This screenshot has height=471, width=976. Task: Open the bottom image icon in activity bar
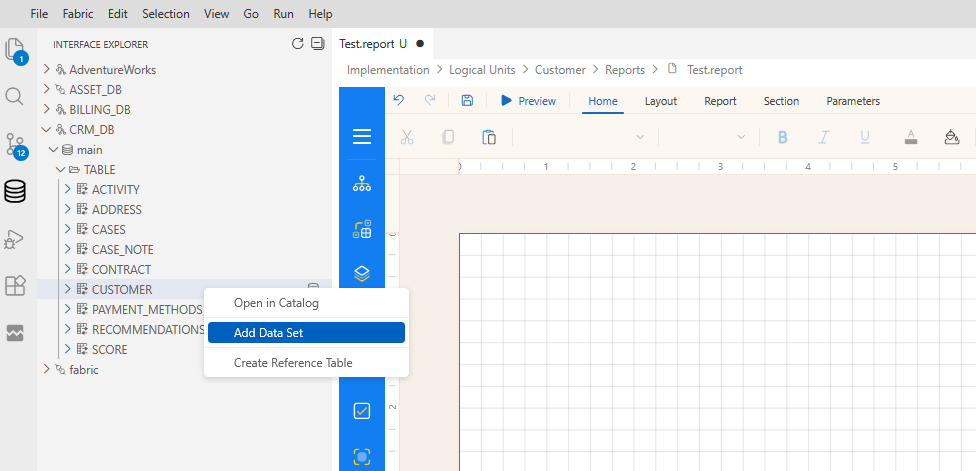14,333
